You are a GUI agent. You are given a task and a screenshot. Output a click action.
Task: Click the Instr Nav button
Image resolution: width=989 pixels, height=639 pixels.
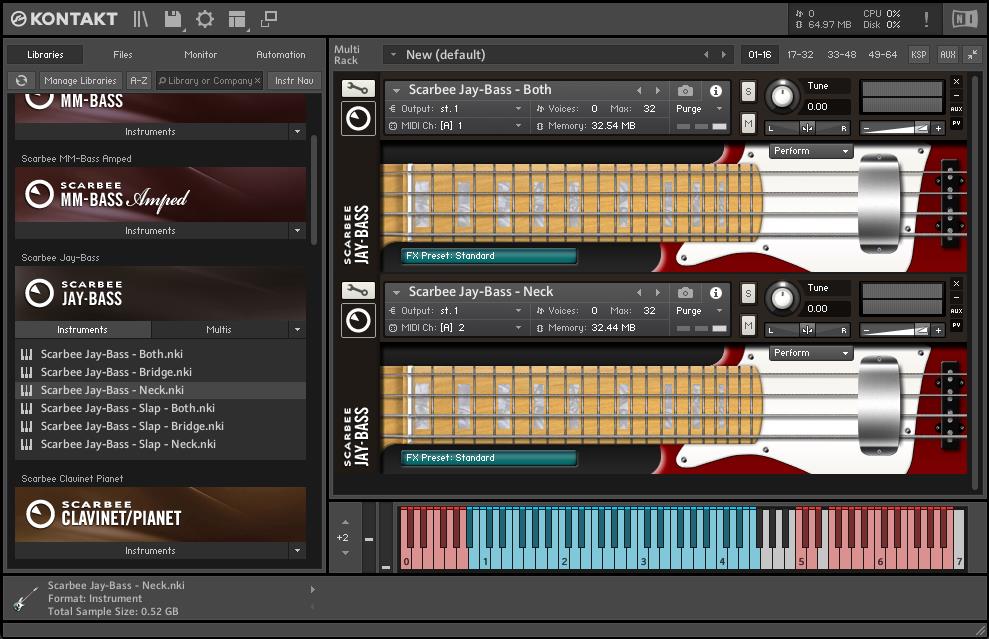click(292, 81)
